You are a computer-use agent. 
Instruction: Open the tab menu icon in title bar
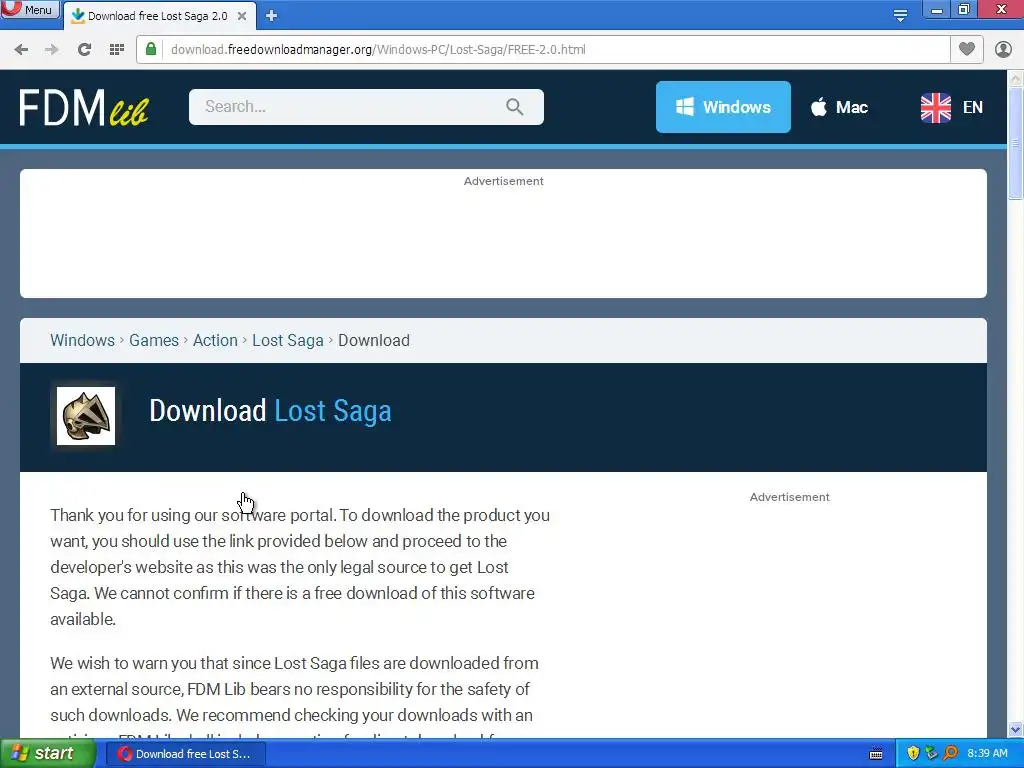click(901, 15)
